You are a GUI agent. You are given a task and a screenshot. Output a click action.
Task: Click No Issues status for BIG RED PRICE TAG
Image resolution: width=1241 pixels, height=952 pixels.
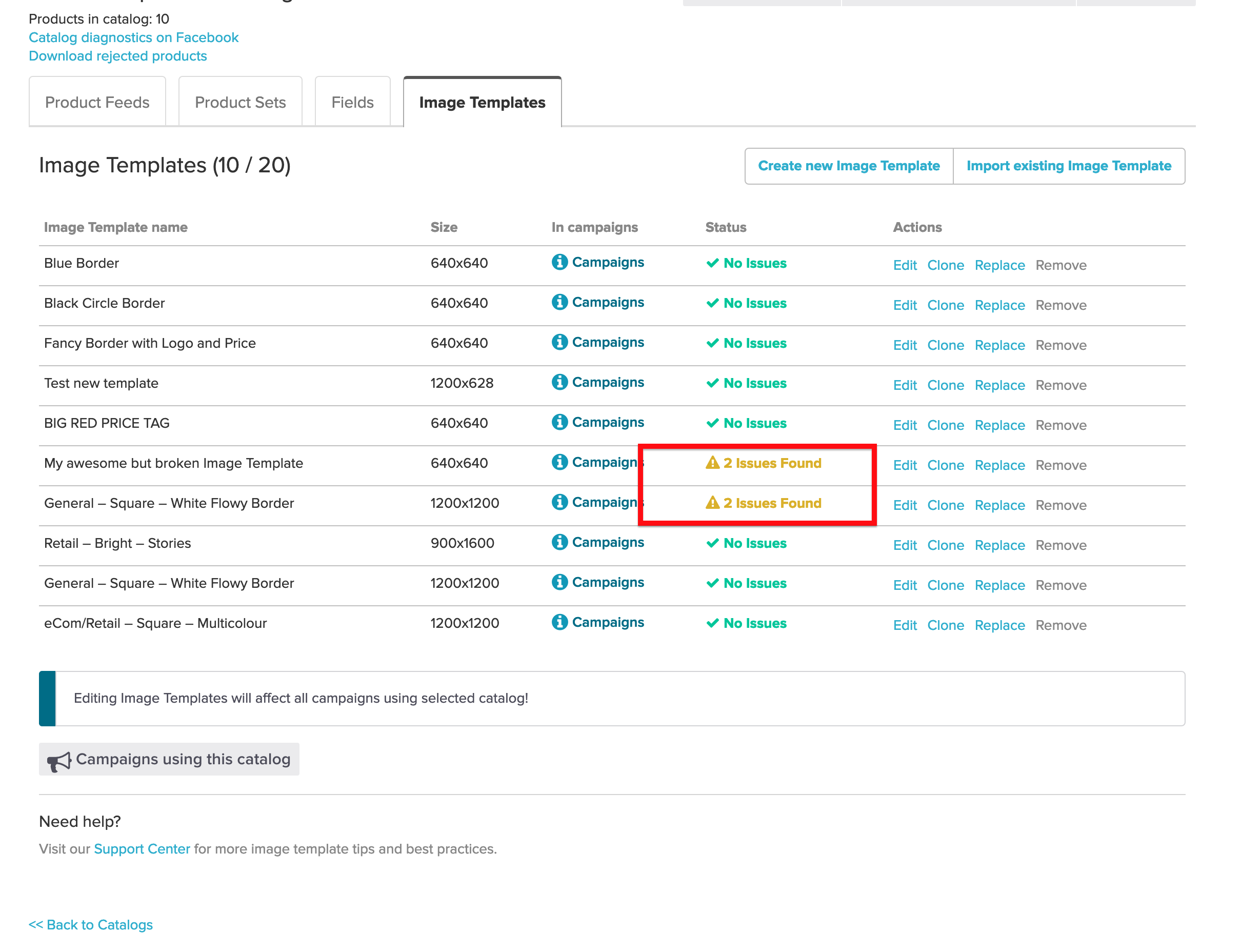754,423
